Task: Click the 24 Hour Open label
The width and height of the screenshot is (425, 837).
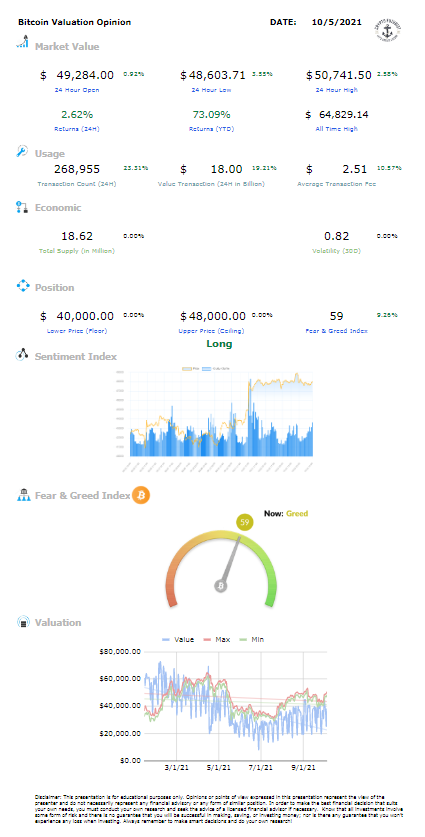Action: point(77,90)
